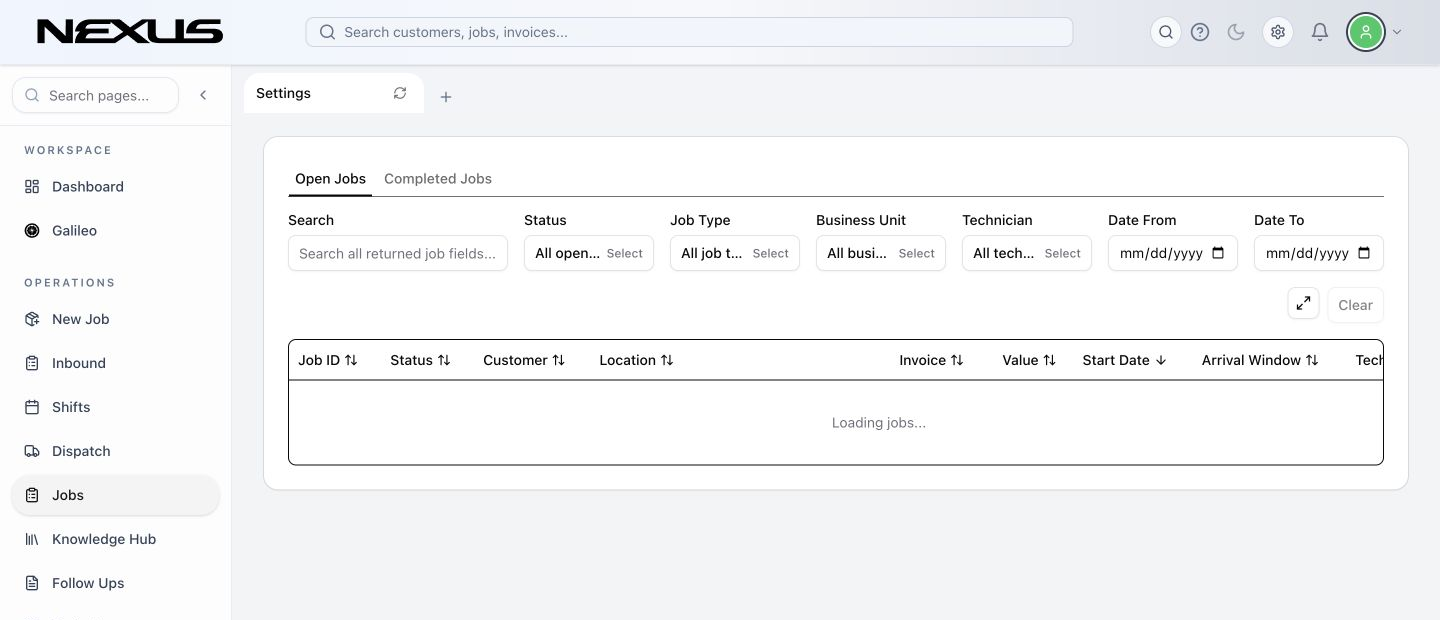Click the Inbound clipboard icon
The height and width of the screenshot is (620, 1440).
click(x=32, y=363)
